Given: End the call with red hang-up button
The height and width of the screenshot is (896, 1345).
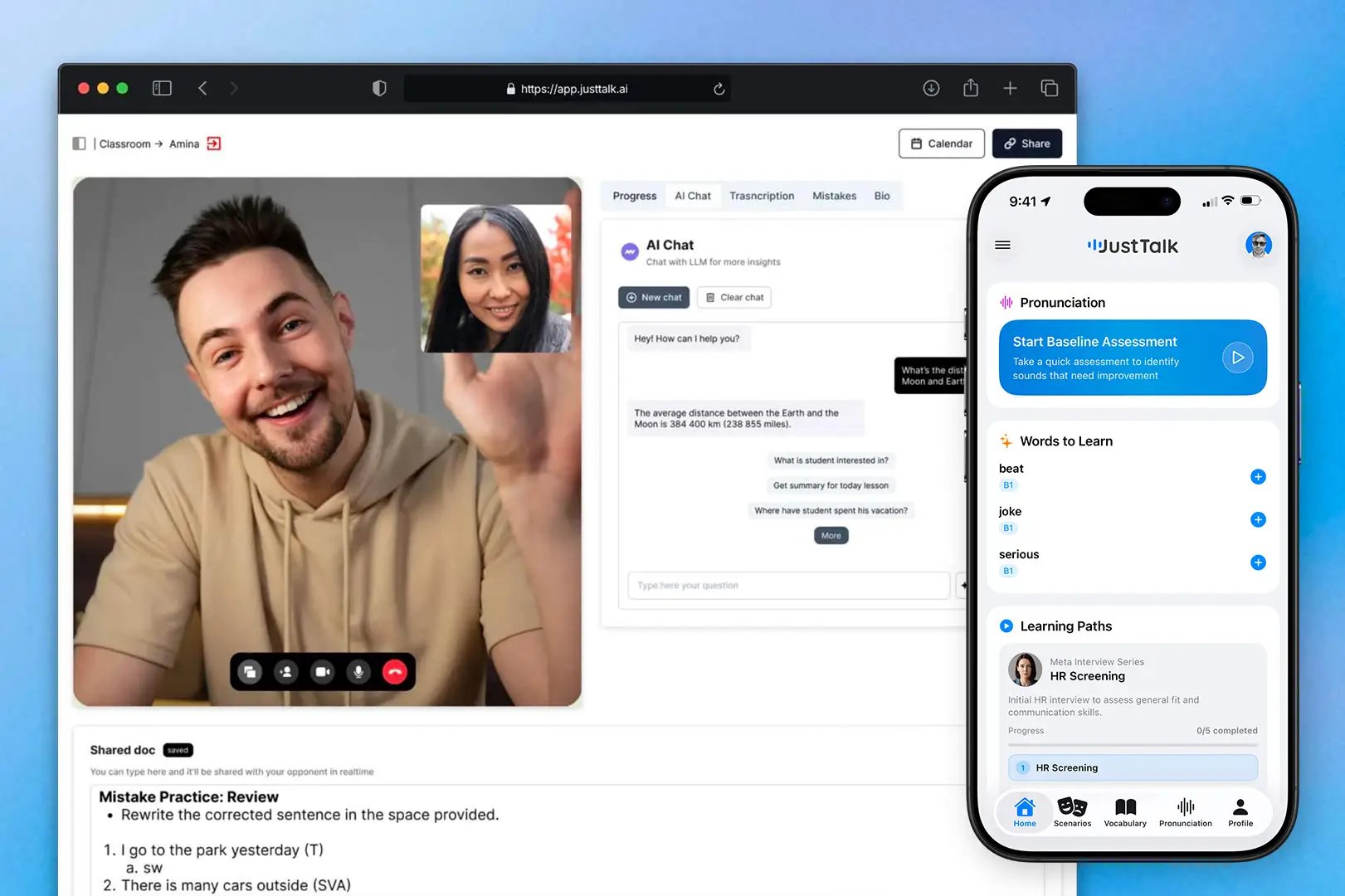Looking at the screenshot, I should pyautogui.click(x=395, y=672).
